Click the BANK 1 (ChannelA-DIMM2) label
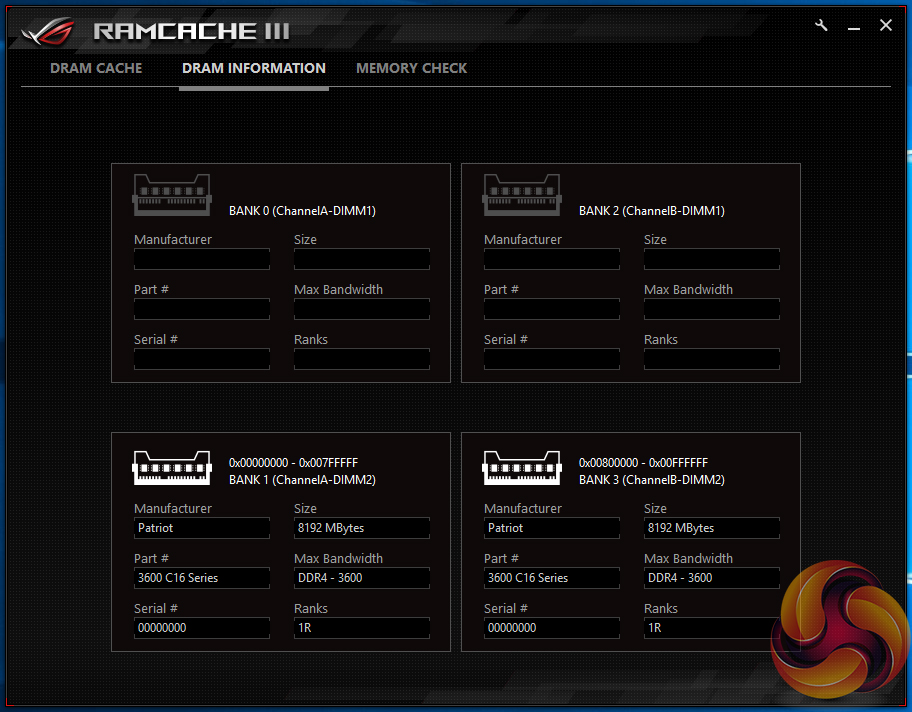 (302, 480)
